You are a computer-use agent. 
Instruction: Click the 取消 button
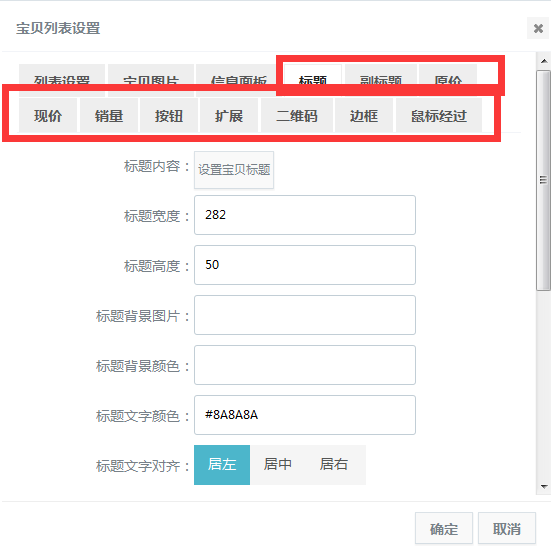click(507, 528)
